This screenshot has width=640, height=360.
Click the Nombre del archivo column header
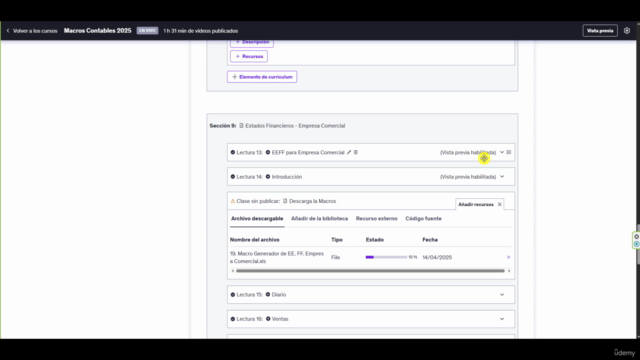click(x=255, y=240)
